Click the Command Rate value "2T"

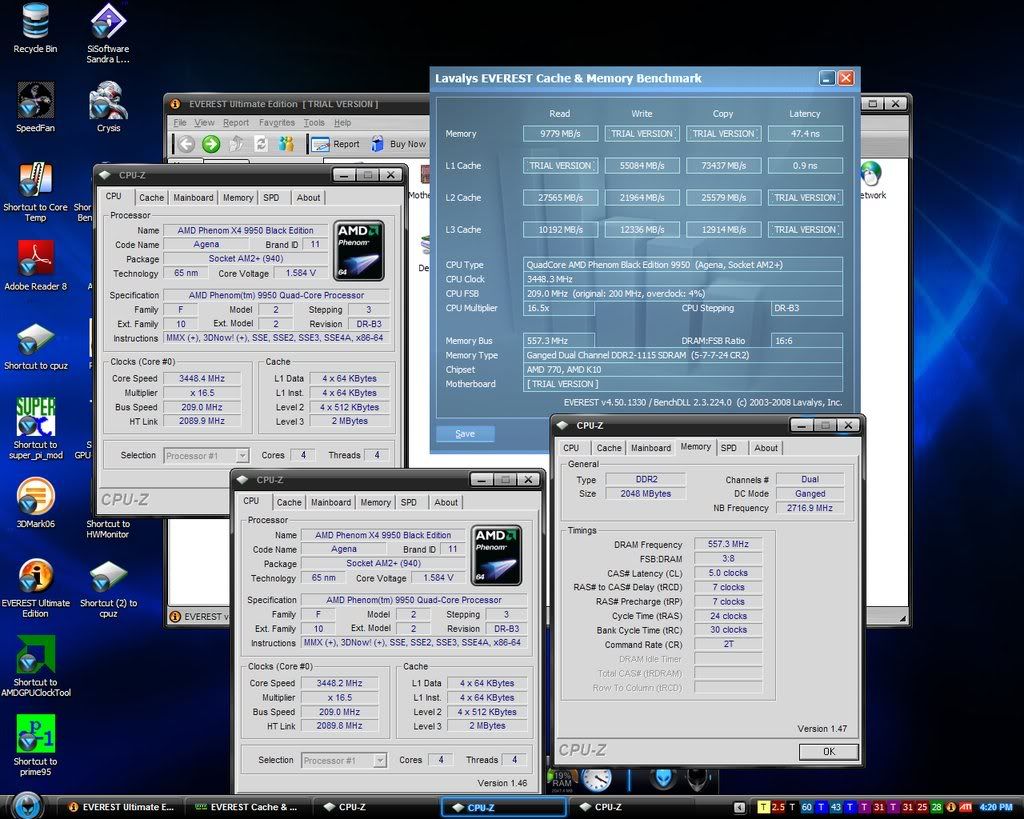pyautogui.click(x=728, y=644)
